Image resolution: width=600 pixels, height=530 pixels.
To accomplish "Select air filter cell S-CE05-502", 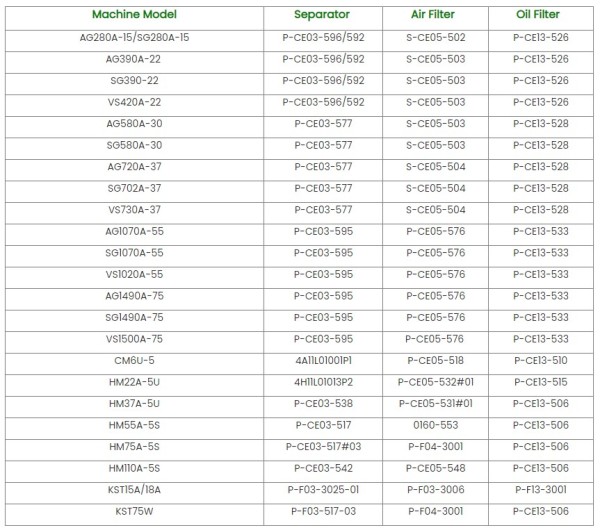I will coord(435,37).
